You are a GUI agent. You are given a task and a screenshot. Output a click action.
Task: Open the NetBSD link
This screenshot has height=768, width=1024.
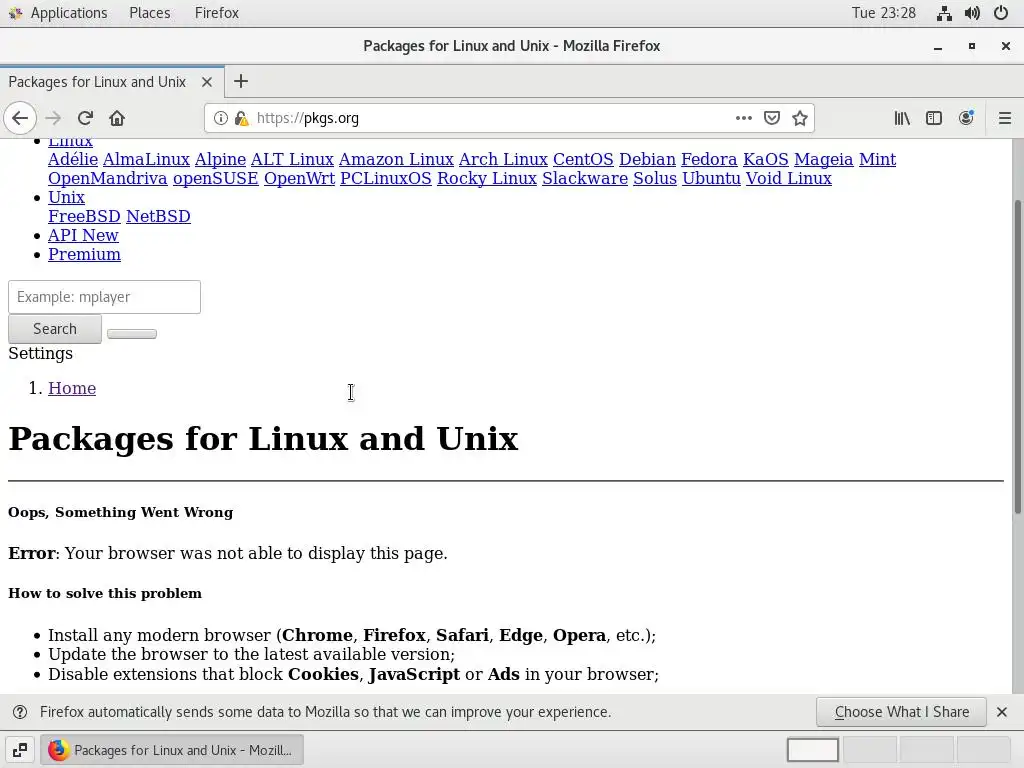[x=158, y=216]
